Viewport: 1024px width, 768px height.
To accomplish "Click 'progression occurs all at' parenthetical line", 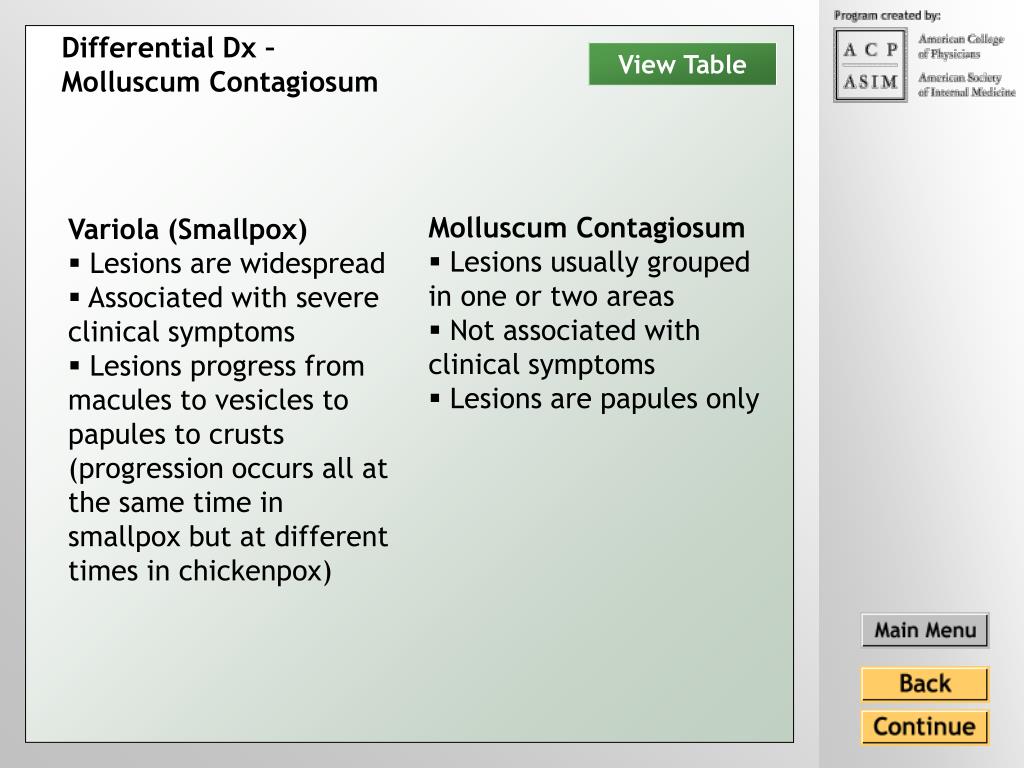I will pyautogui.click(x=228, y=468).
